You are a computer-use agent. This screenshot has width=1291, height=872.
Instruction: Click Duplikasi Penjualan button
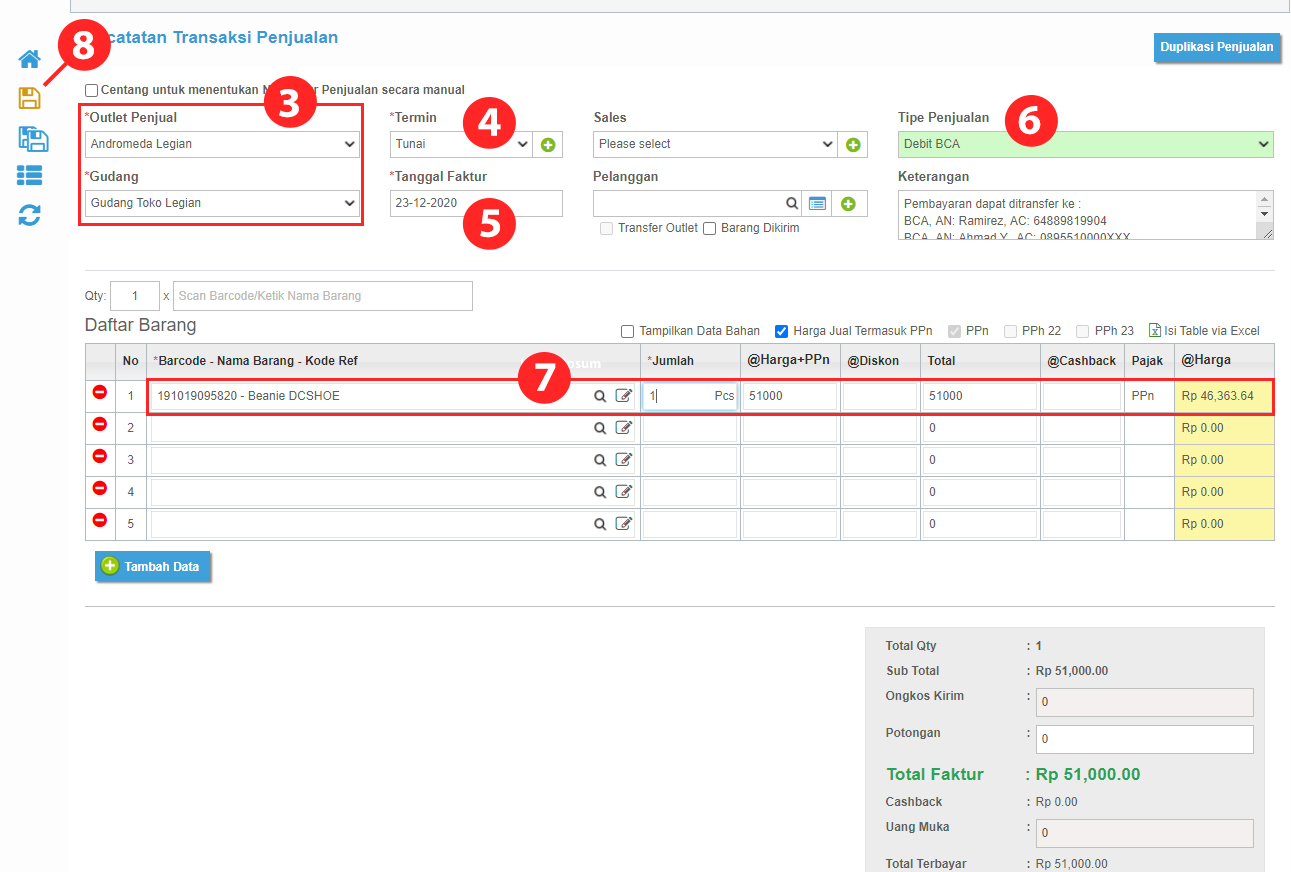point(1217,47)
